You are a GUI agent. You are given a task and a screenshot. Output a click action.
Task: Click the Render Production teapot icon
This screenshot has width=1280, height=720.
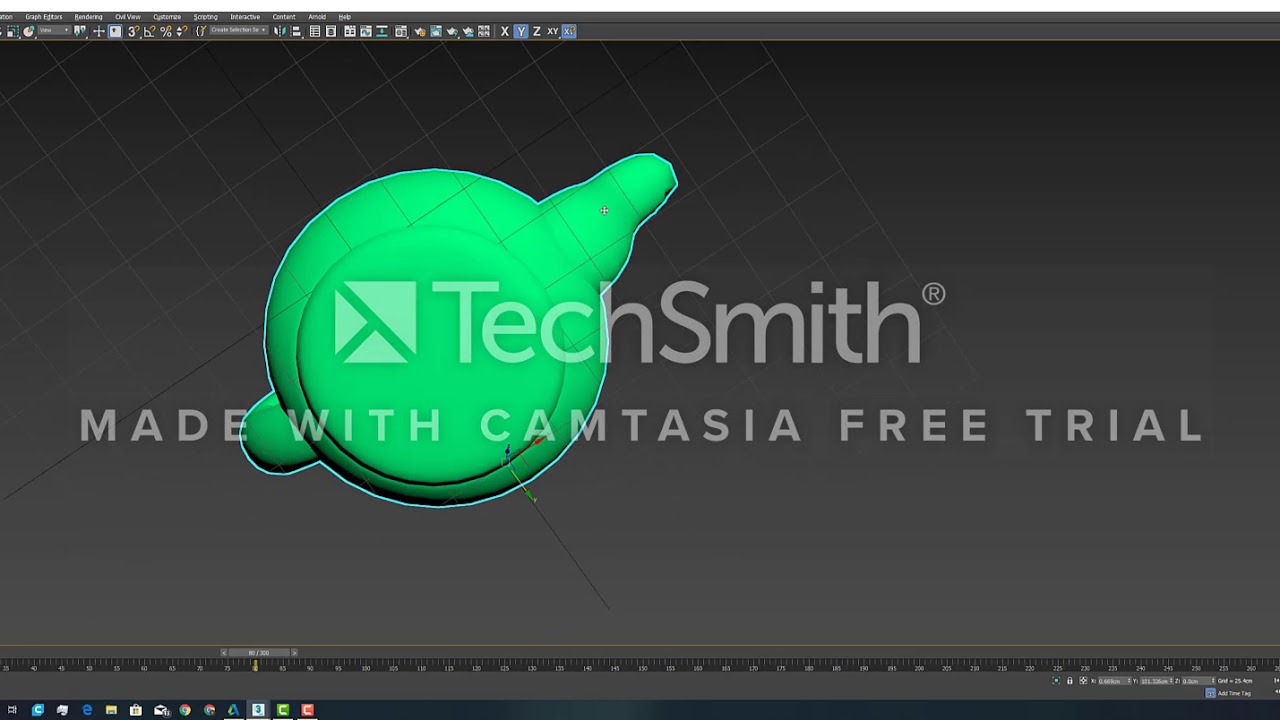[452, 32]
